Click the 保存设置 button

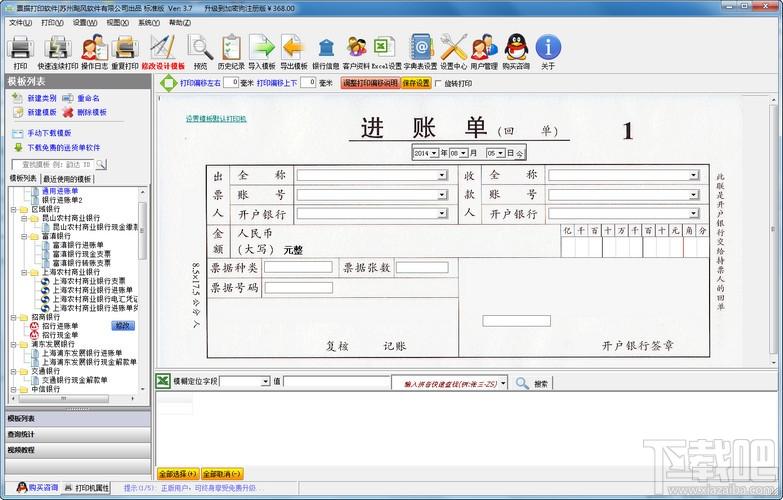click(416, 83)
